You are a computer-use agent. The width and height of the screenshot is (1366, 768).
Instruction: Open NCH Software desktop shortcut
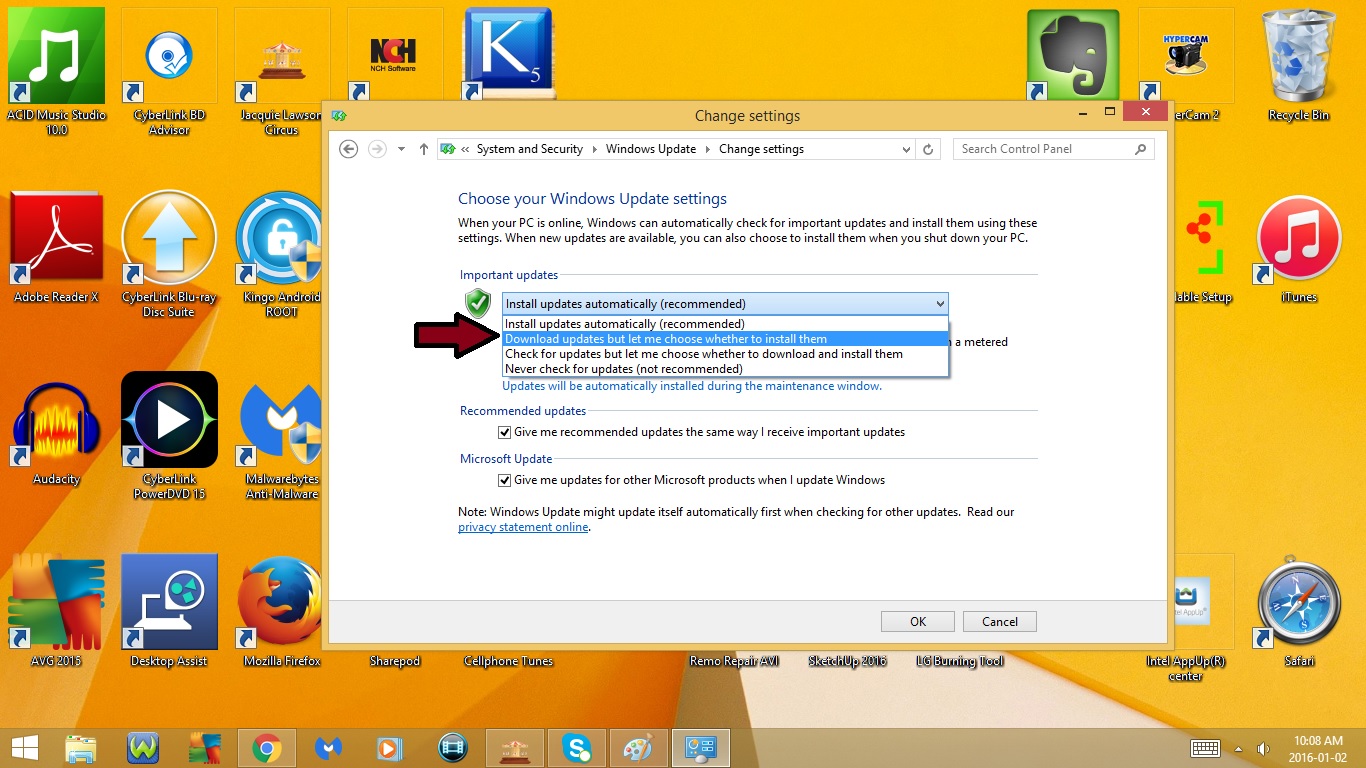tap(395, 53)
